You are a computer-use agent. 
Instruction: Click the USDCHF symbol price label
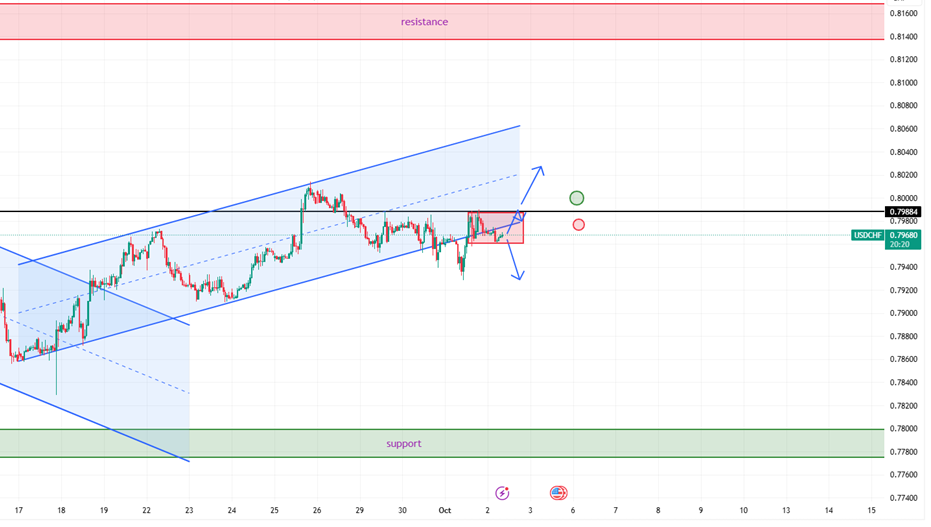point(865,236)
